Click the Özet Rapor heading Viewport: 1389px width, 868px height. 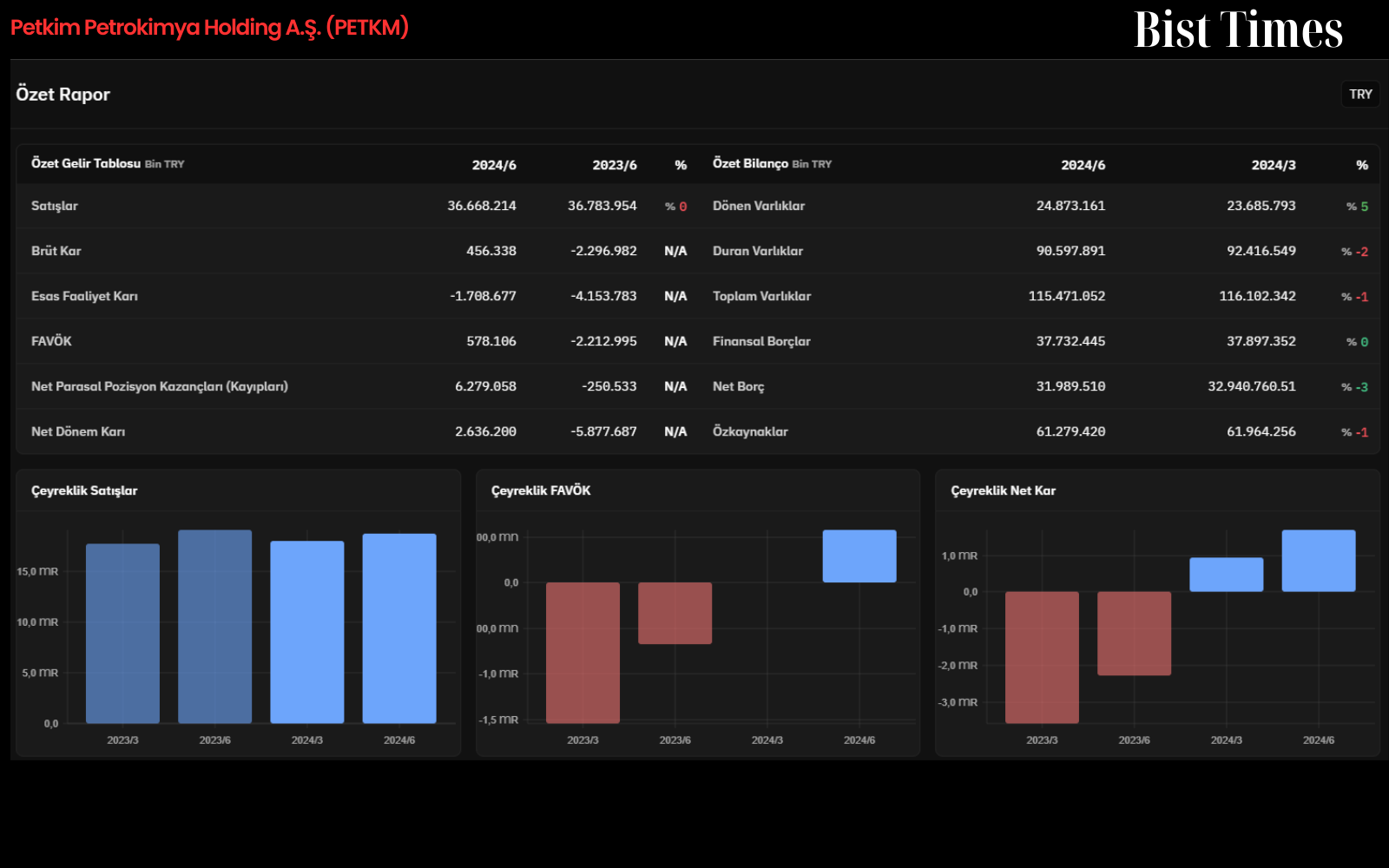(x=63, y=94)
